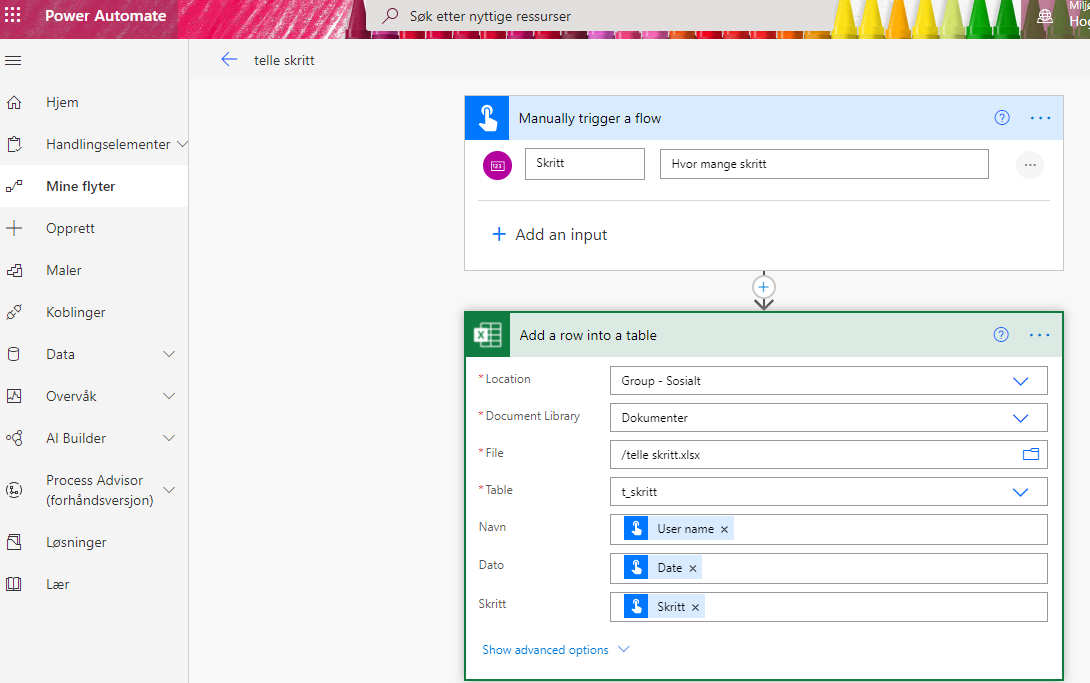Click the Løsninger solutions icon
The height and width of the screenshot is (683, 1090).
pyautogui.click(x=14, y=543)
